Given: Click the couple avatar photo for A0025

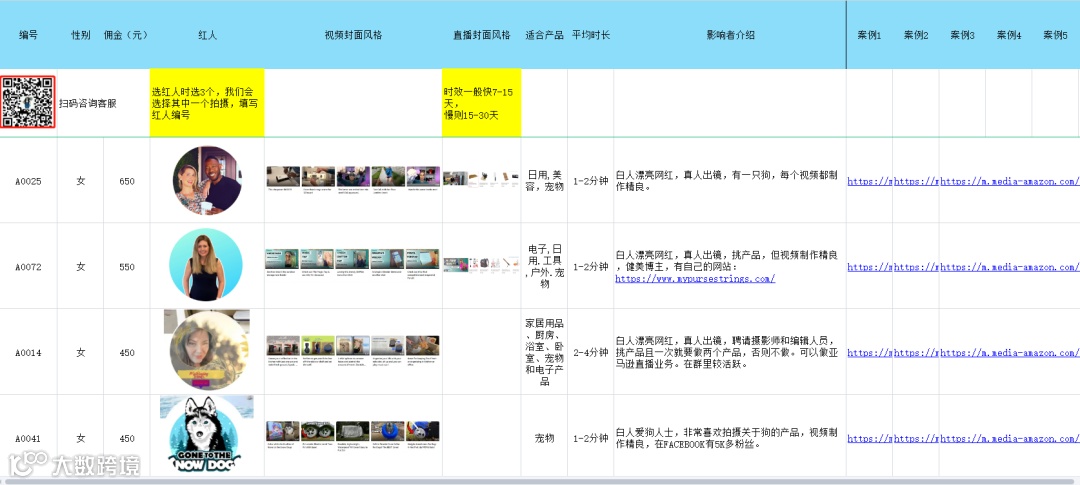Looking at the screenshot, I should [207, 180].
